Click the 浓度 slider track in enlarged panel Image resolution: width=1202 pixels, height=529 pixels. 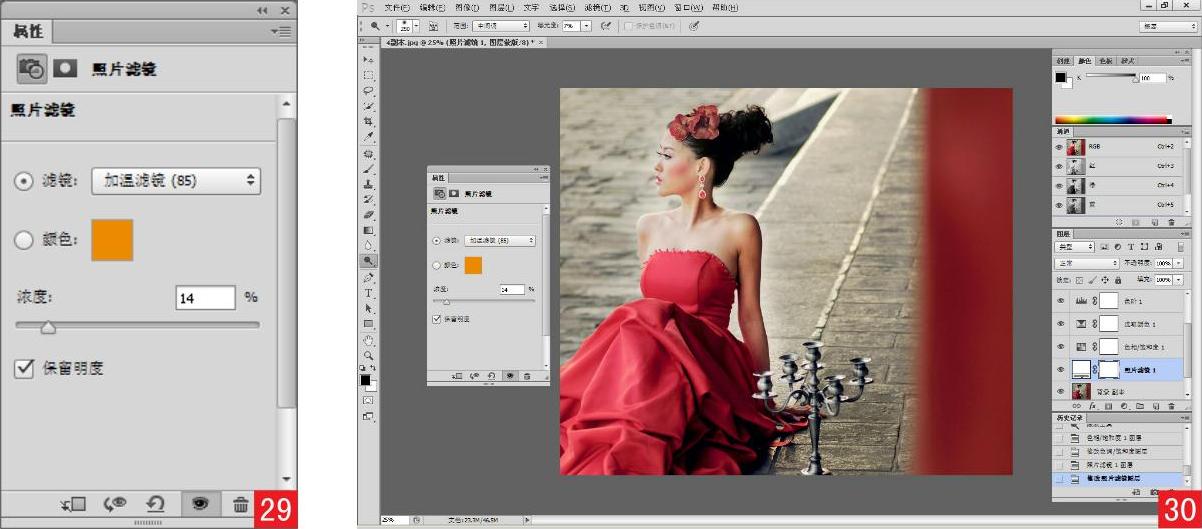137,325
